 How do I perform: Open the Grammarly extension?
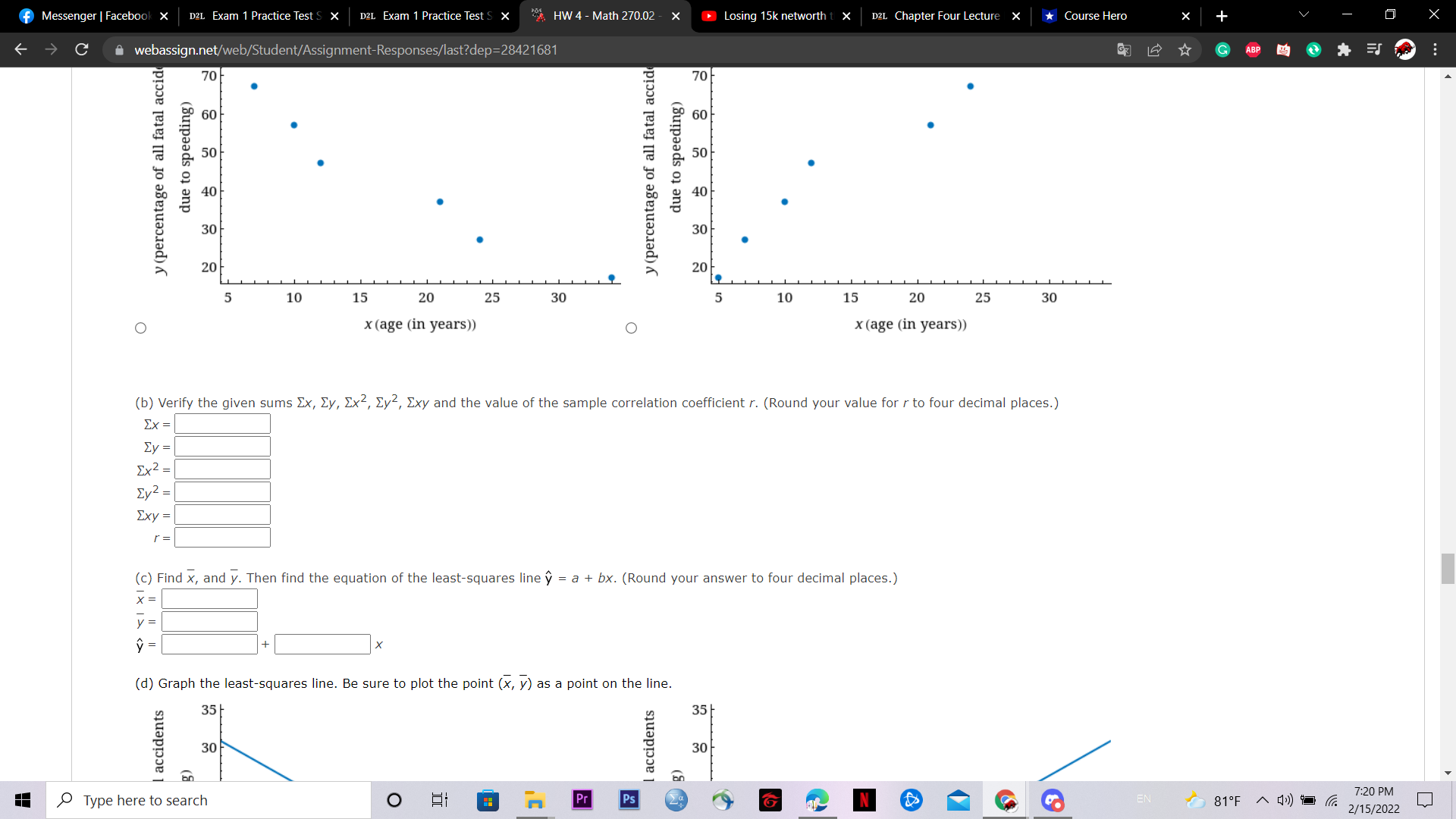pyautogui.click(x=1222, y=49)
